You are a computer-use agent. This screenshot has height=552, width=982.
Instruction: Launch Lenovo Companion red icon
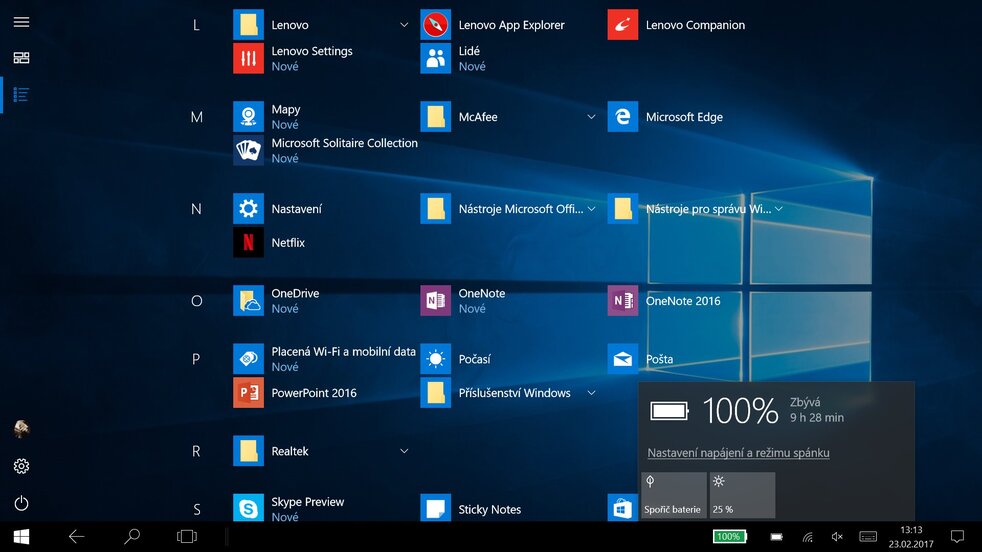[x=623, y=25]
